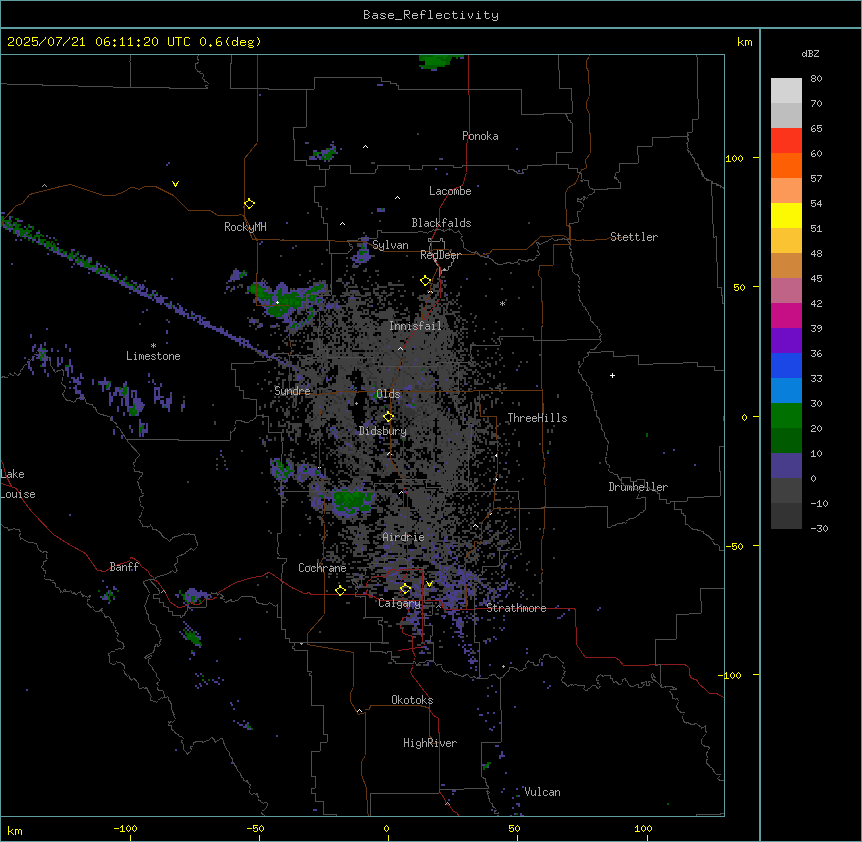The image size is (862, 842).
Task: Click the Blackfalds label
Action: pos(441,223)
